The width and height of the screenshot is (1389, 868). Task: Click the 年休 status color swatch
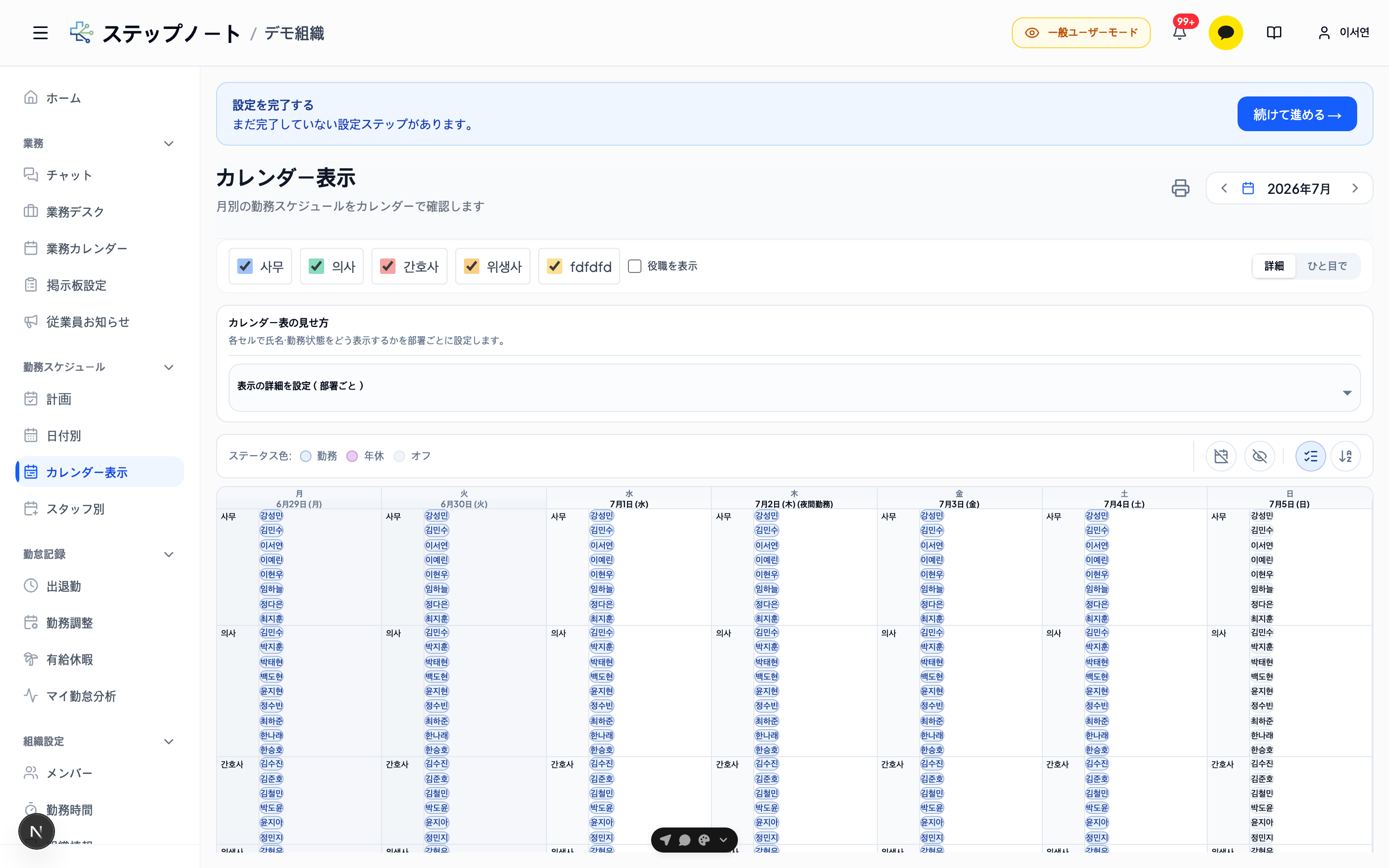tap(353, 456)
